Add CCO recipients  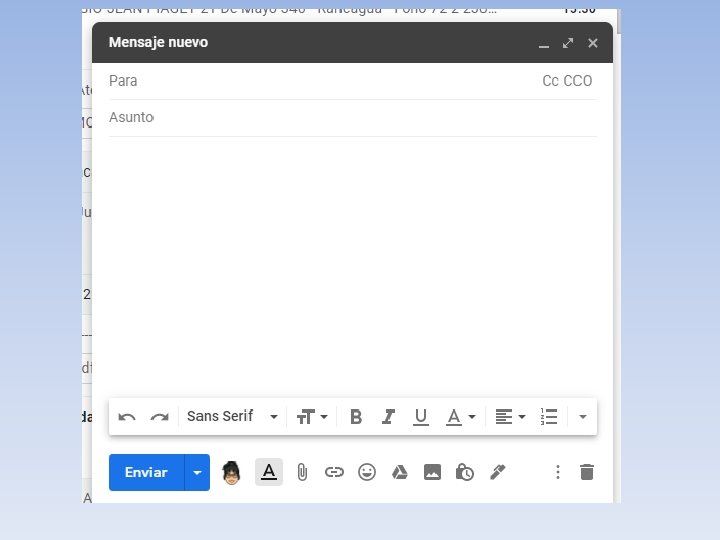pyautogui.click(x=577, y=81)
